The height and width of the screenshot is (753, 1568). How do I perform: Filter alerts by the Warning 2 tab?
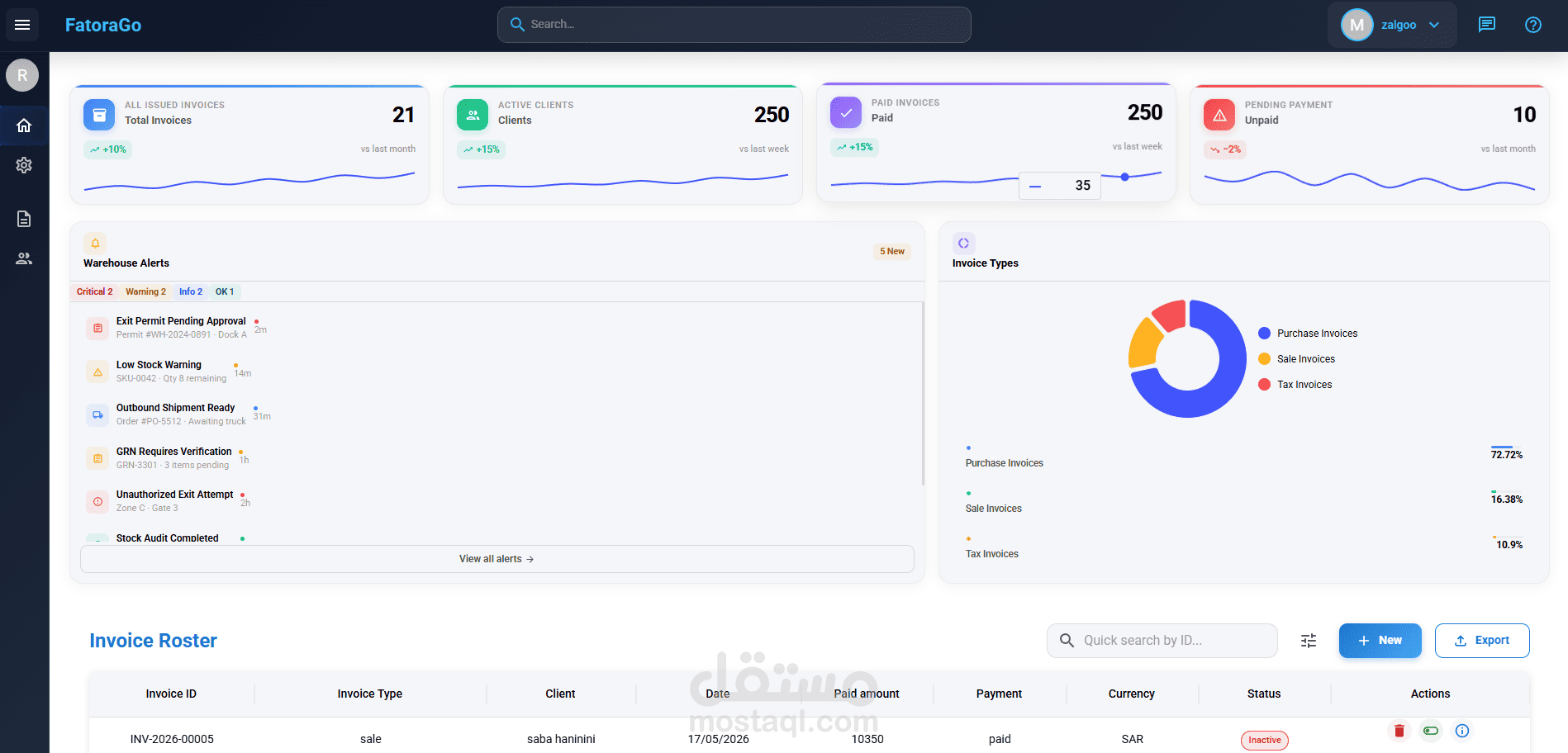coord(145,291)
